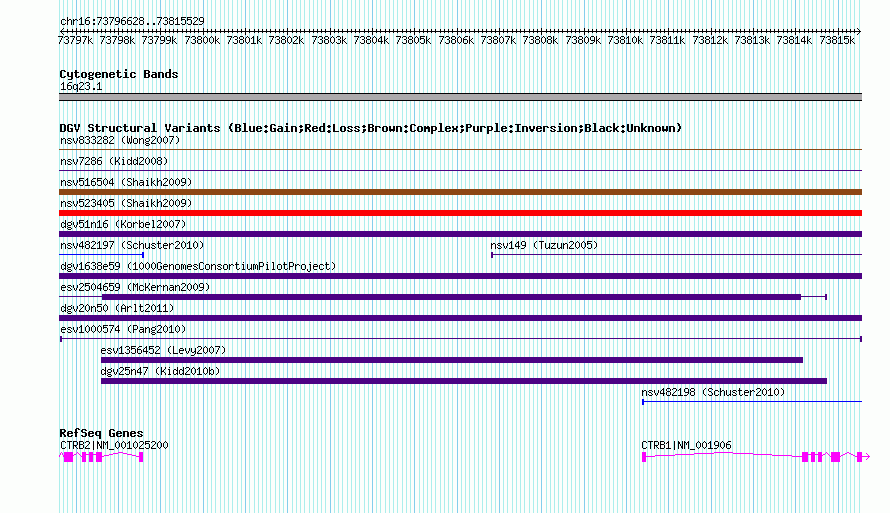Select the dgv20n50 (Arlt2011) label
Screen dimensions: 890x513
(117, 308)
